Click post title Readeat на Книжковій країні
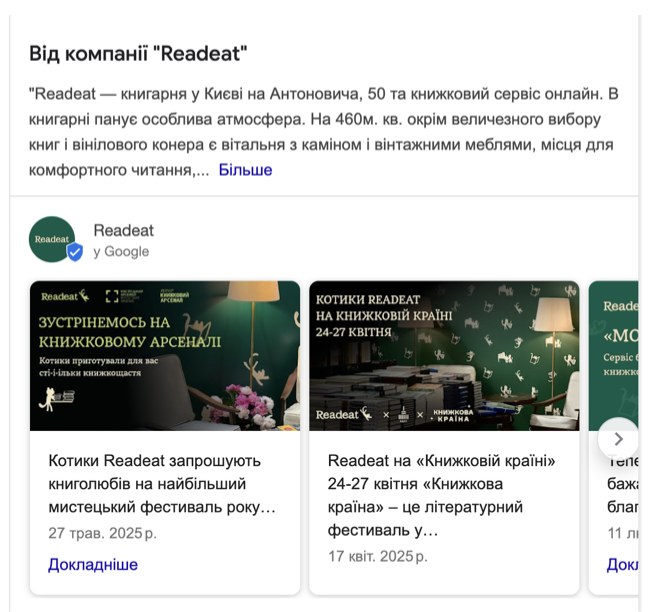650x612 pixels. pyautogui.click(x=441, y=495)
